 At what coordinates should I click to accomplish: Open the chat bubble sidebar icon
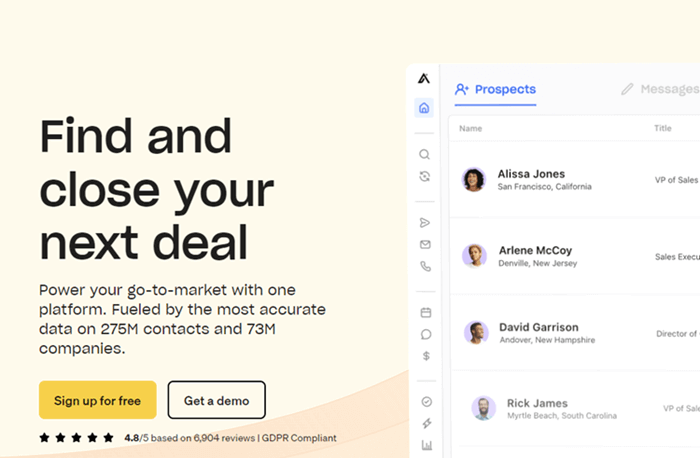[x=425, y=334]
